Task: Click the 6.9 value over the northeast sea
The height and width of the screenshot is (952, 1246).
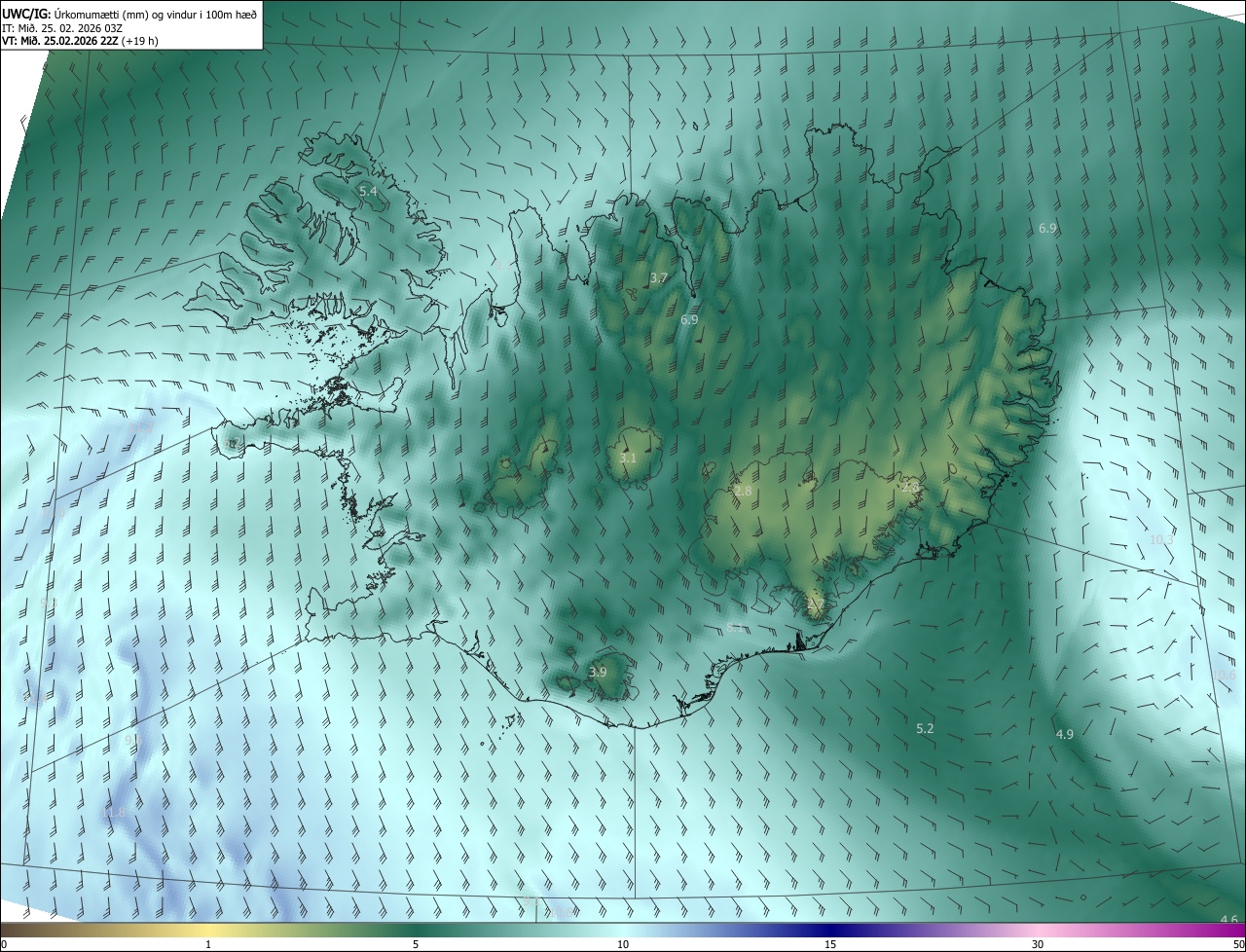Action: pyautogui.click(x=1047, y=228)
